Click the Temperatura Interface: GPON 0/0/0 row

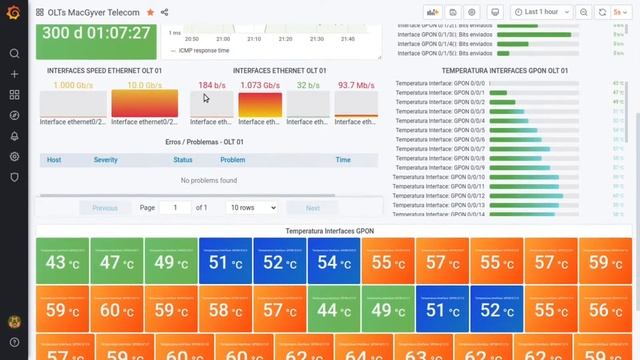click(509, 83)
